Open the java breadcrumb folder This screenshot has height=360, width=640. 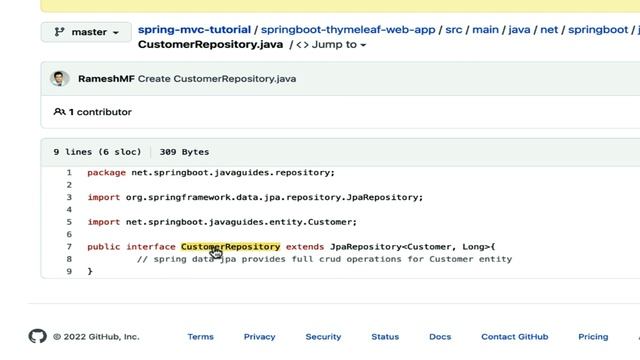coord(519,30)
